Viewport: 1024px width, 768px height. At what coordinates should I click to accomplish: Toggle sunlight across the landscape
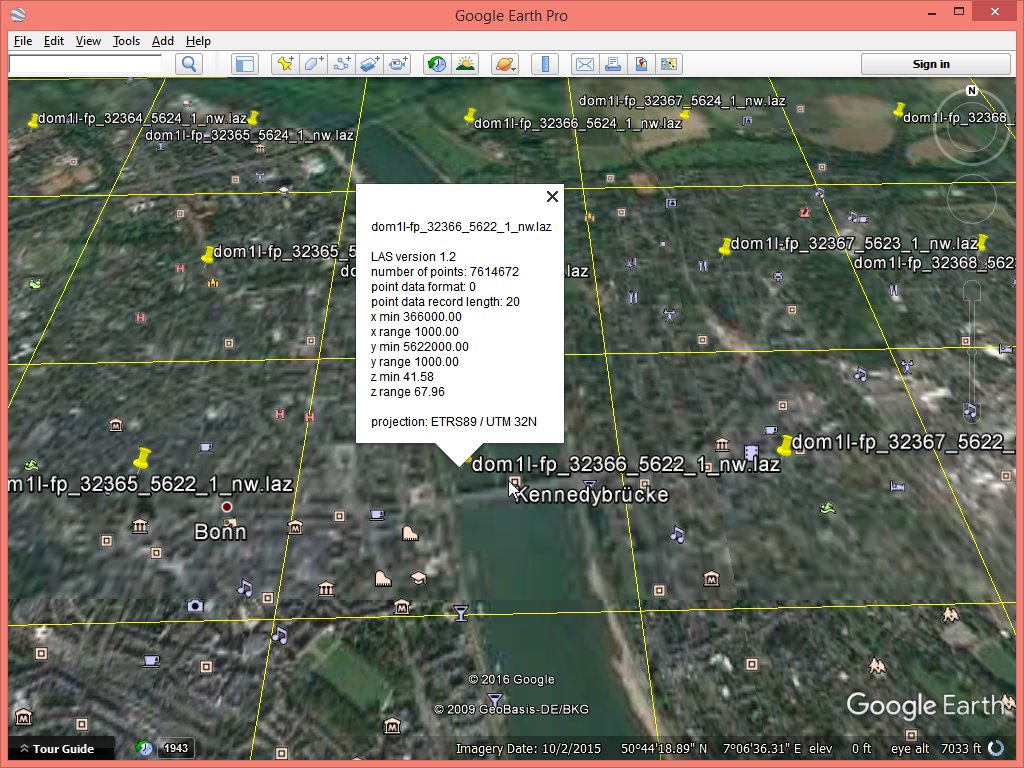(465, 64)
